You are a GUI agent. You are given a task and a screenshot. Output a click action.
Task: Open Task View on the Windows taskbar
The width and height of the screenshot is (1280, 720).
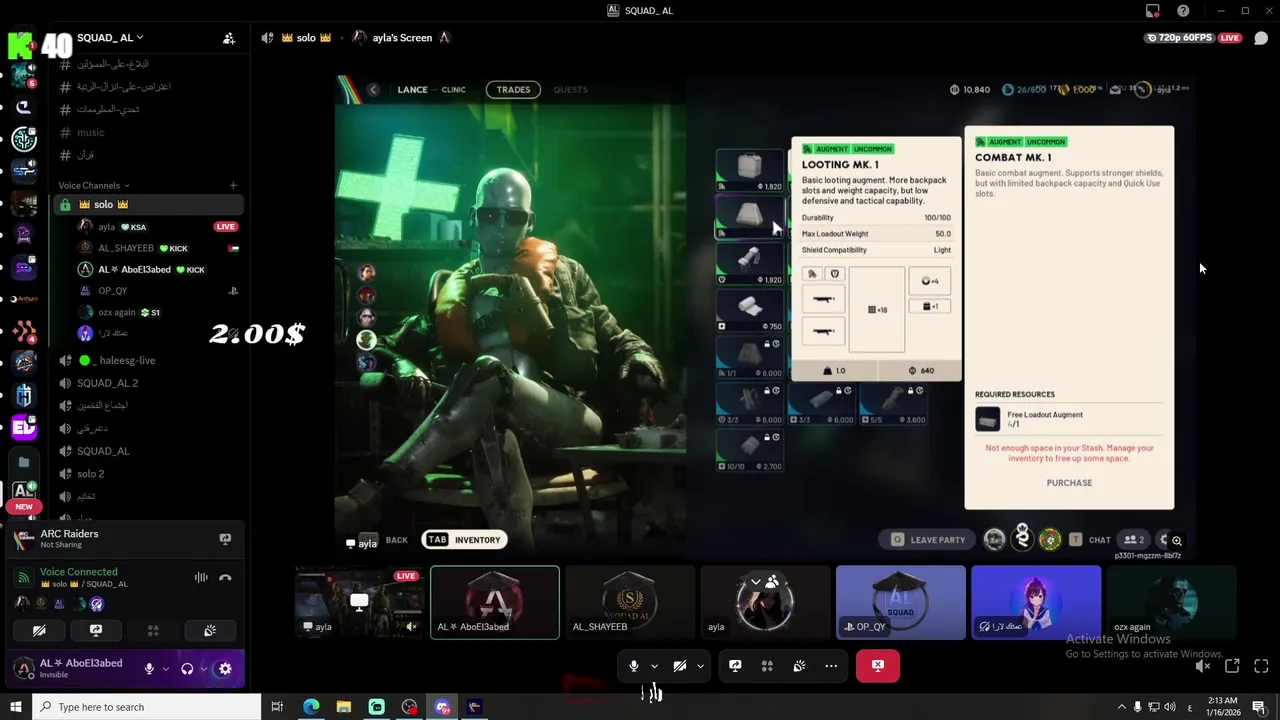click(277, 707)
